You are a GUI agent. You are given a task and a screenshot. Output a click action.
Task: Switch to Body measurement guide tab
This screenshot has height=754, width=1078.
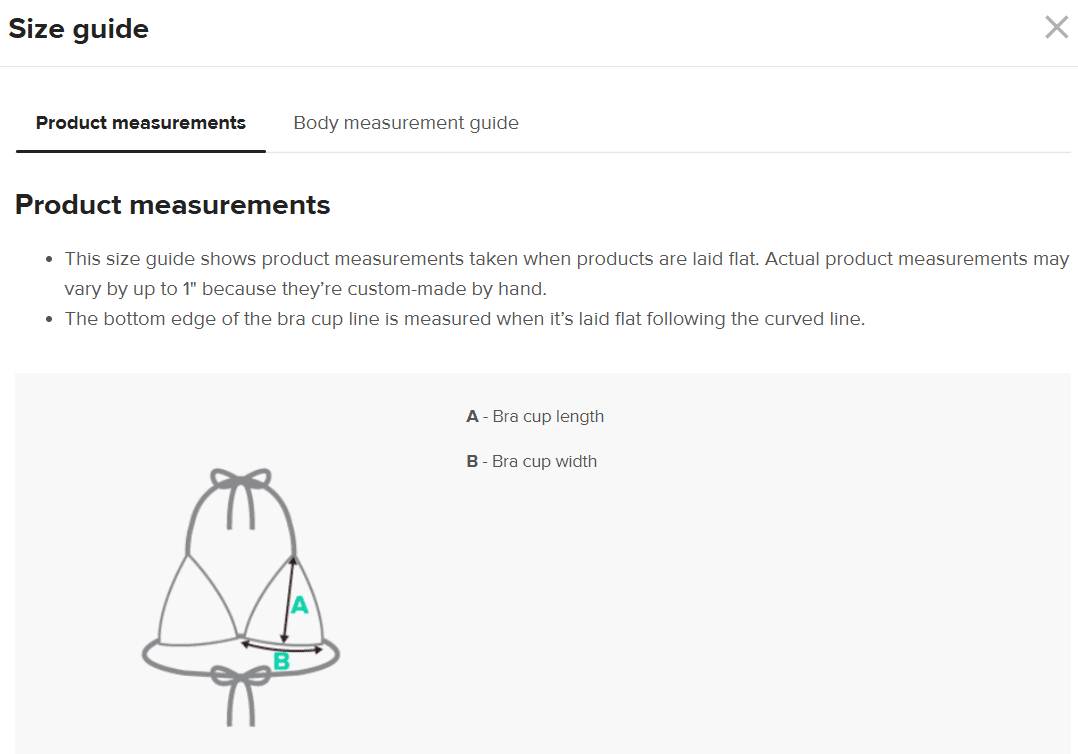coord(406,123)
